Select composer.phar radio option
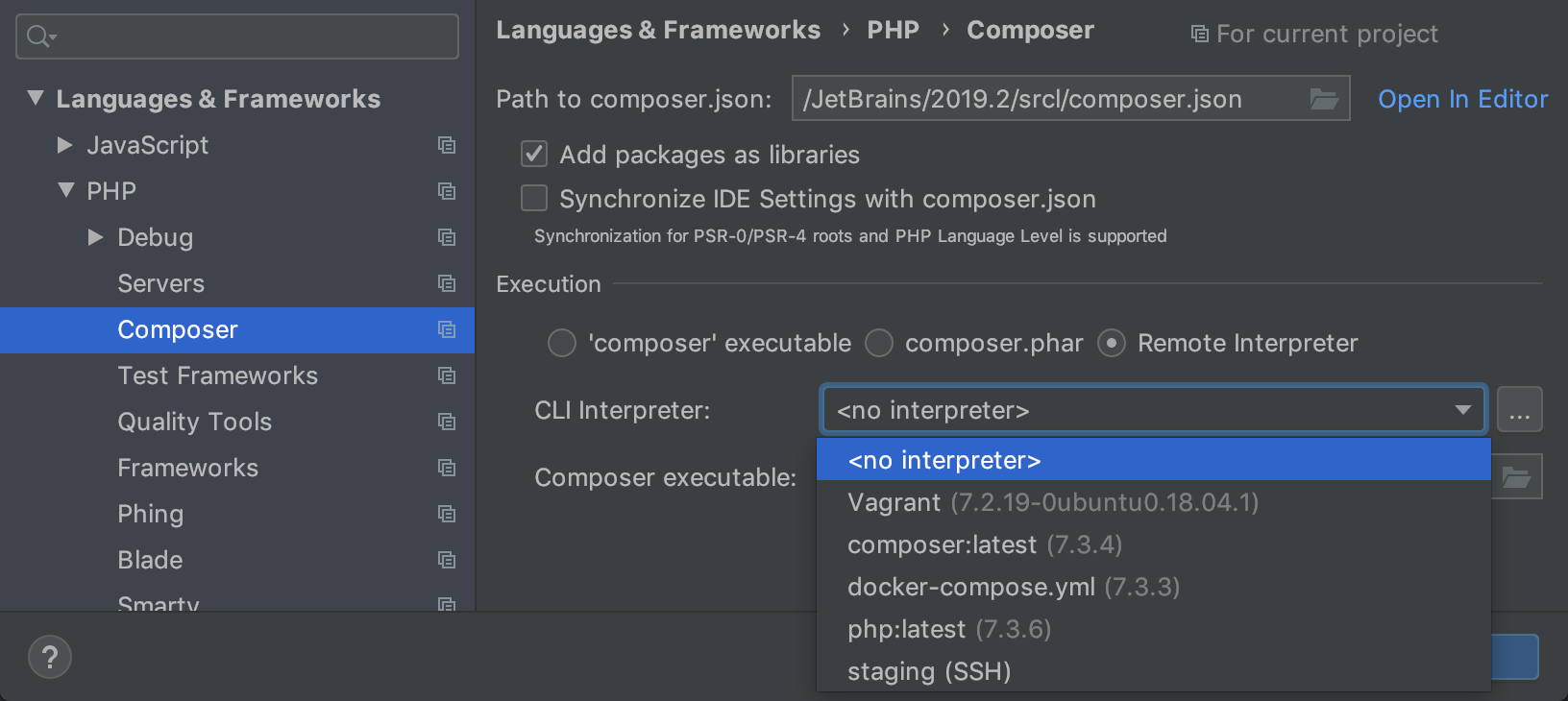This screenshot has width=1568, height=701. pyautogui.click(x=879, y=343)
